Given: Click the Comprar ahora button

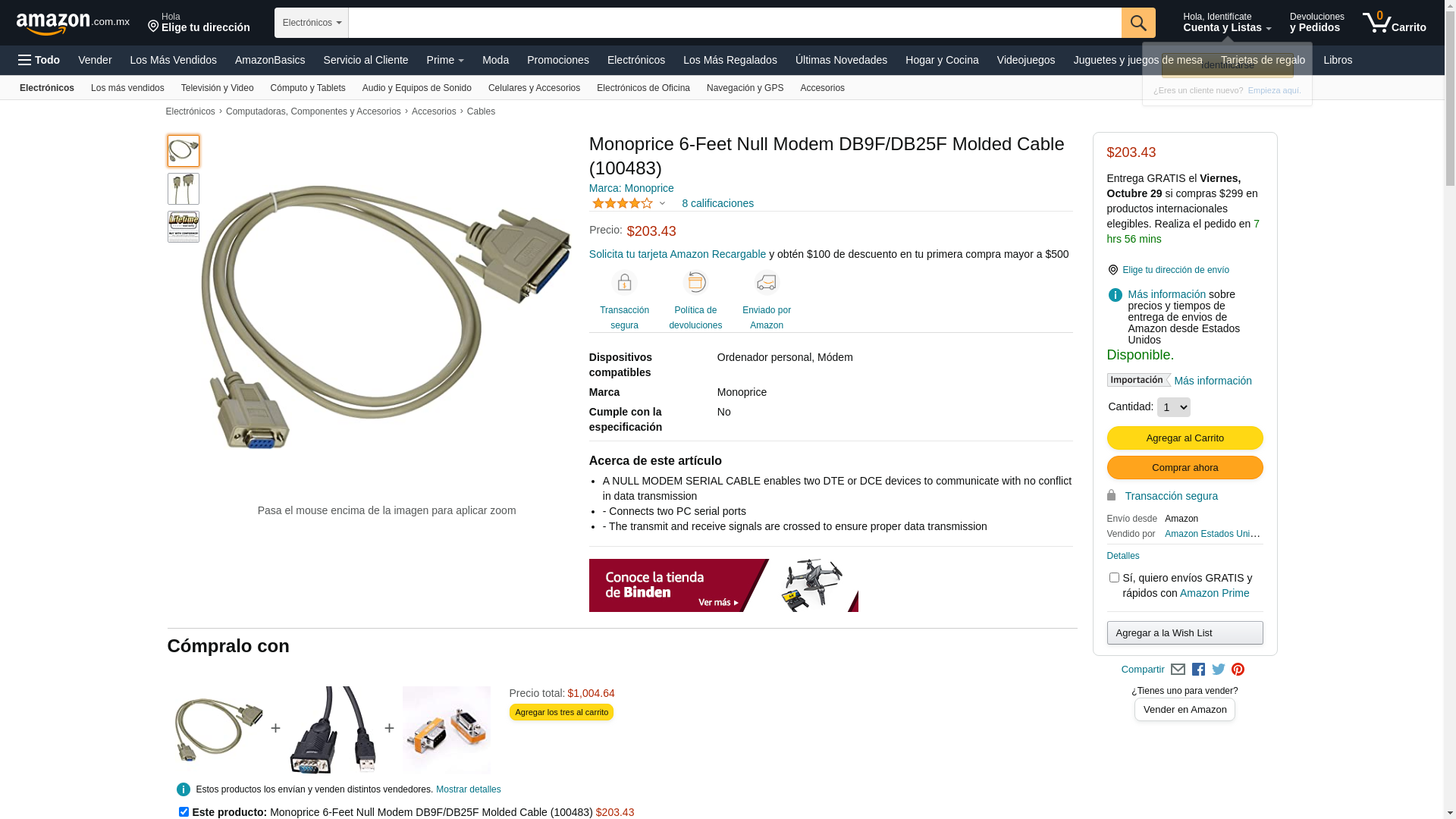Looking at the screenshot, I should 1185,467.
